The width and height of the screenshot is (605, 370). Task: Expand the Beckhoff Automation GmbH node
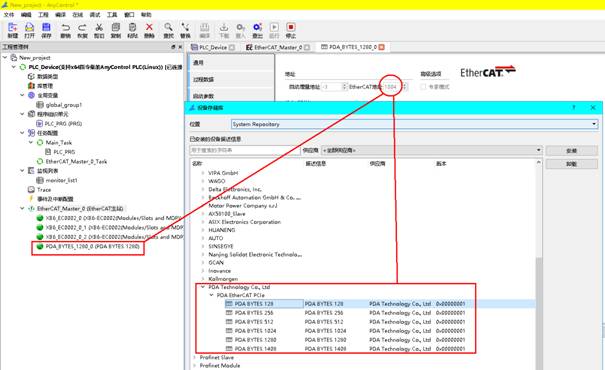point(203,198)
